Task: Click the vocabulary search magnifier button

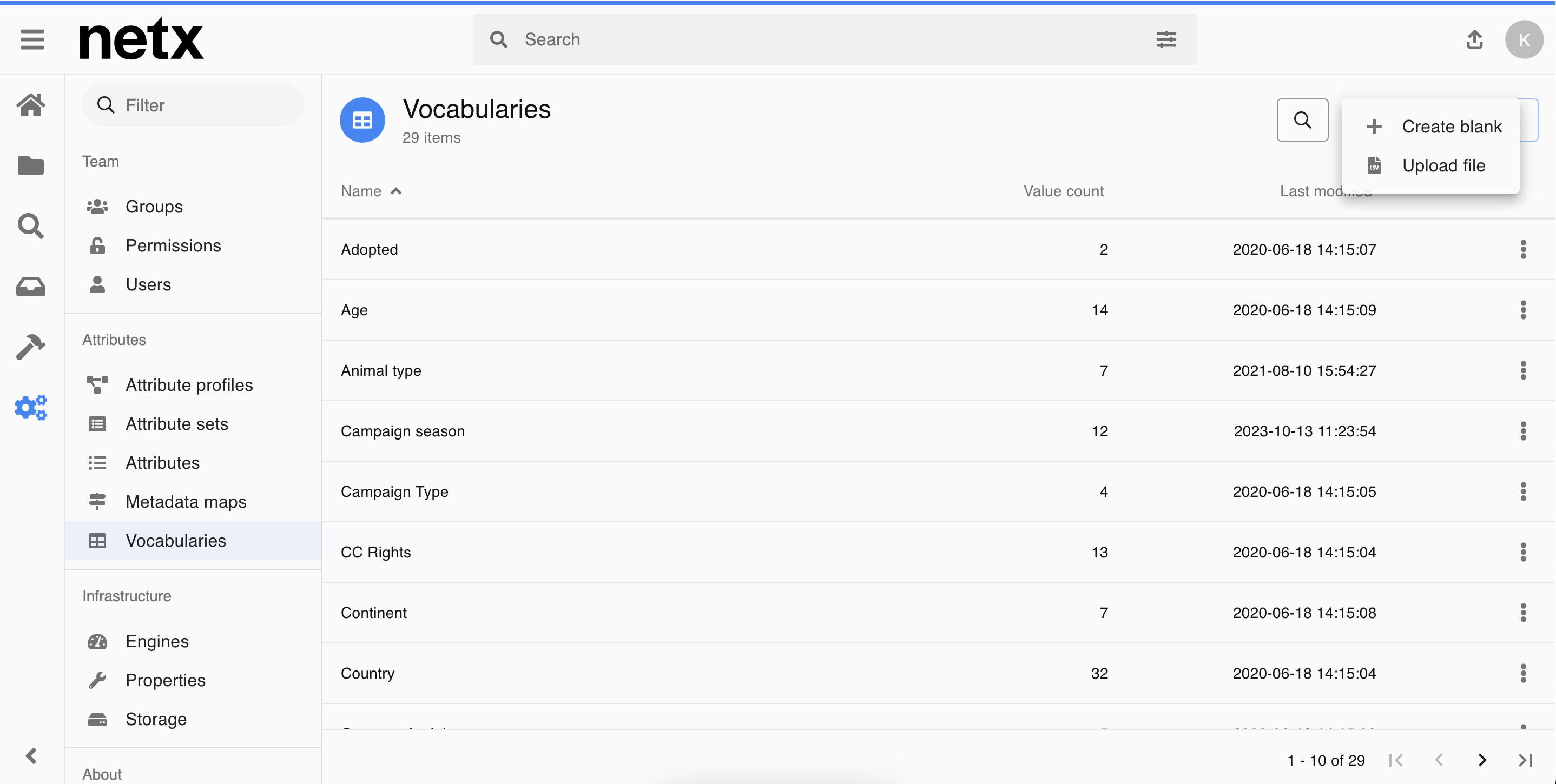Action: 1302,120
